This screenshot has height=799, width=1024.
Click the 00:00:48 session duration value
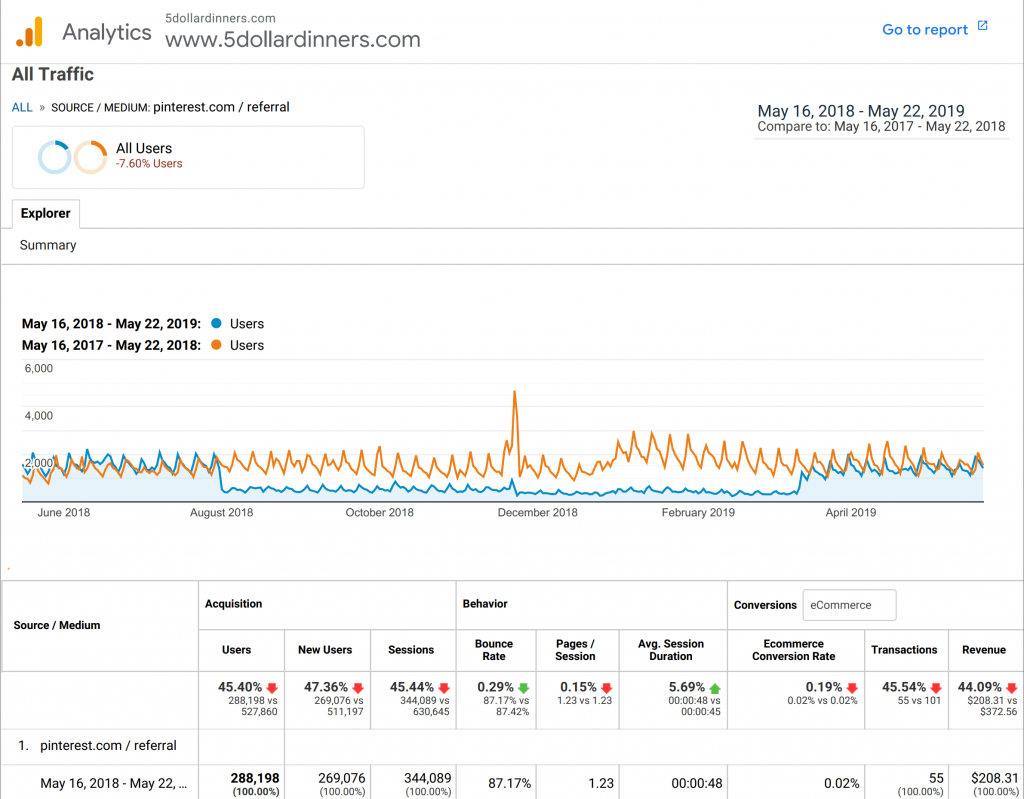point(697,783)
